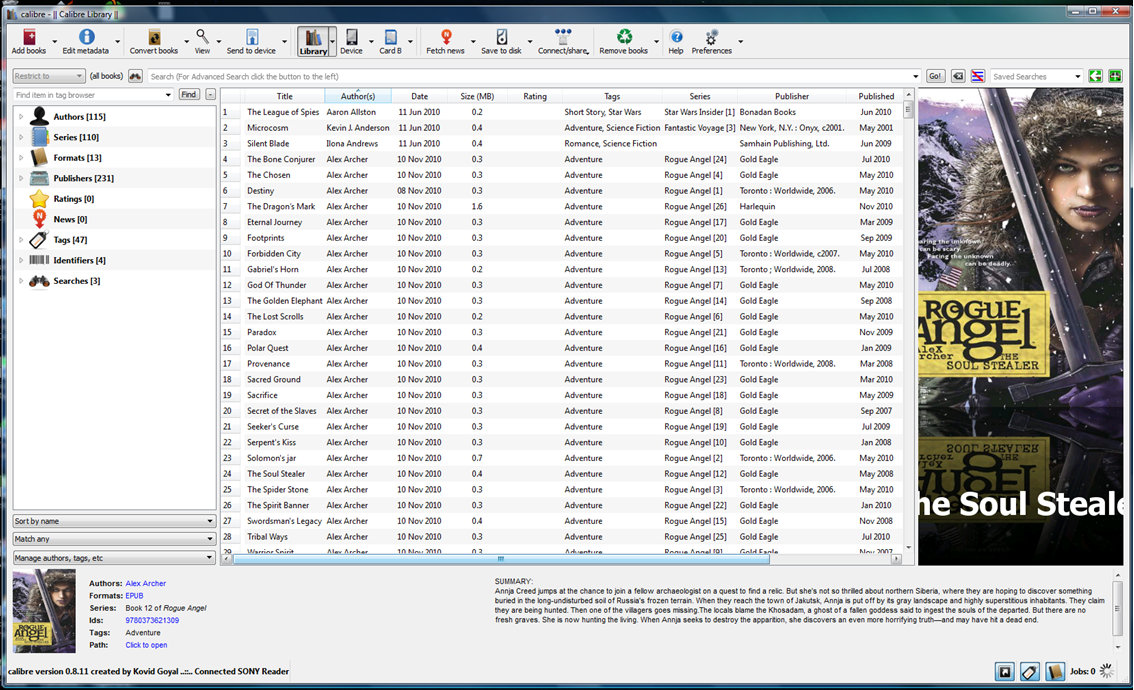The width and height of the screenshot is (1134, 690).
Task: Sort by Size (MB) column header
Action: 477,96
